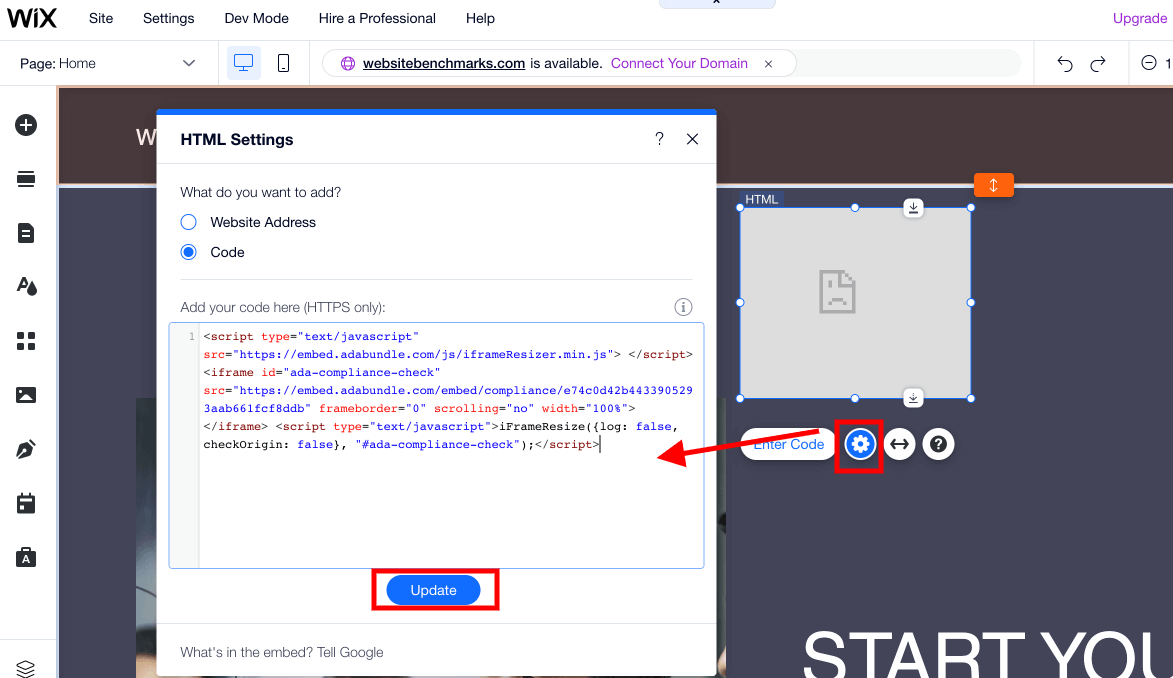Image resolution: width=1173 pixels, height=678 pixels.
Task: Open the Add Apps grid icon
Action: (x=26, y=341)
